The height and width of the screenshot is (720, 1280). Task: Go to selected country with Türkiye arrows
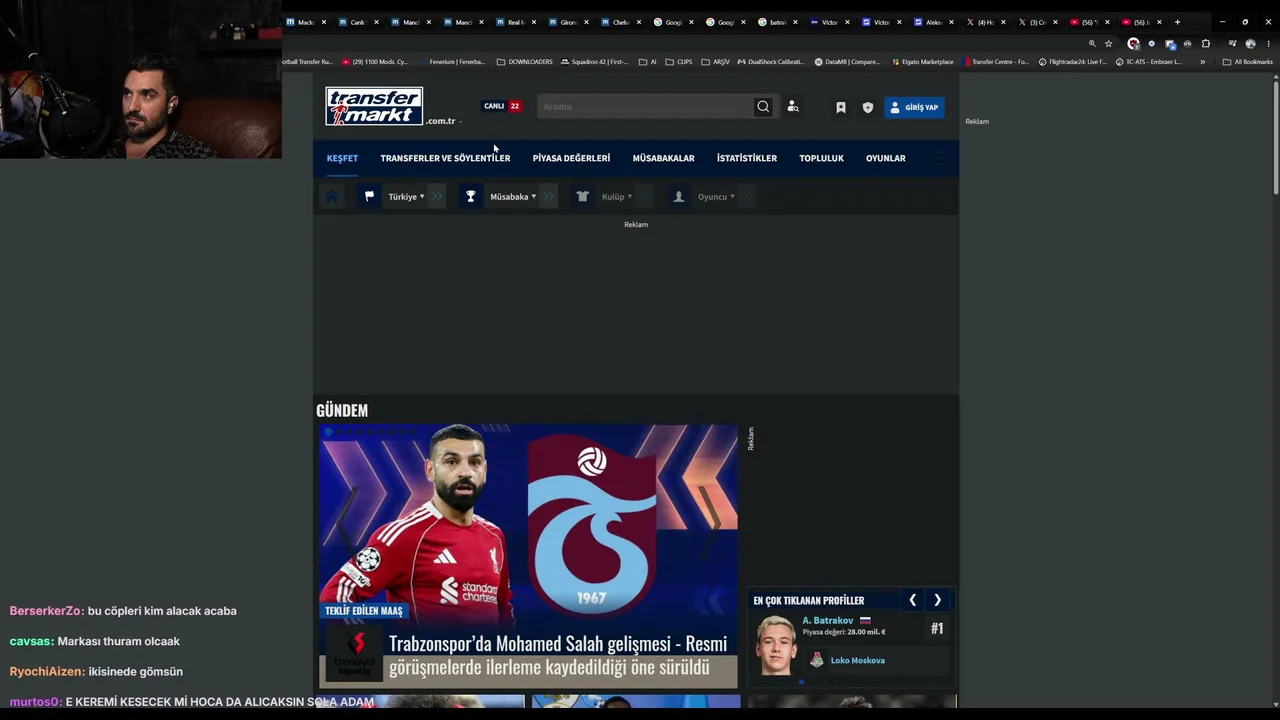[437, 197]
